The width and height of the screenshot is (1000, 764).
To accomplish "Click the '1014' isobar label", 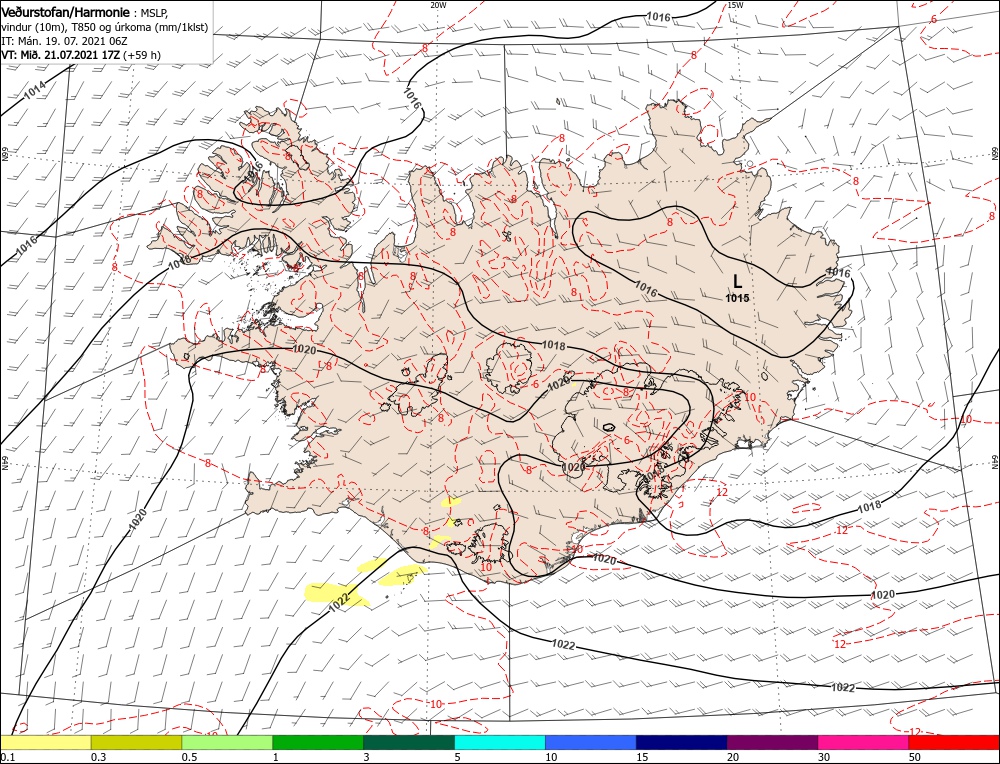I will click(x=35, y=90).
